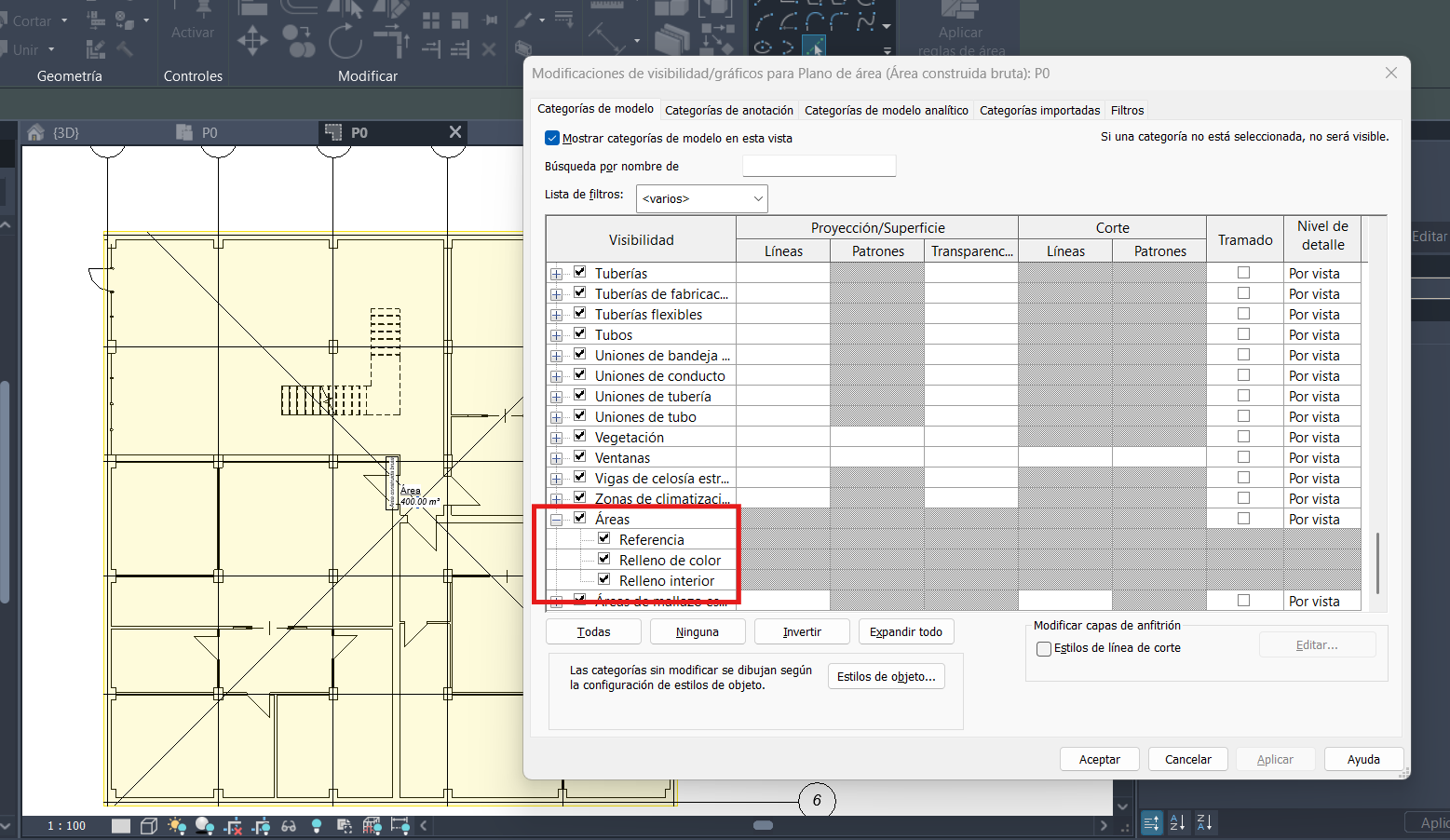Click the category name search field

819,166
